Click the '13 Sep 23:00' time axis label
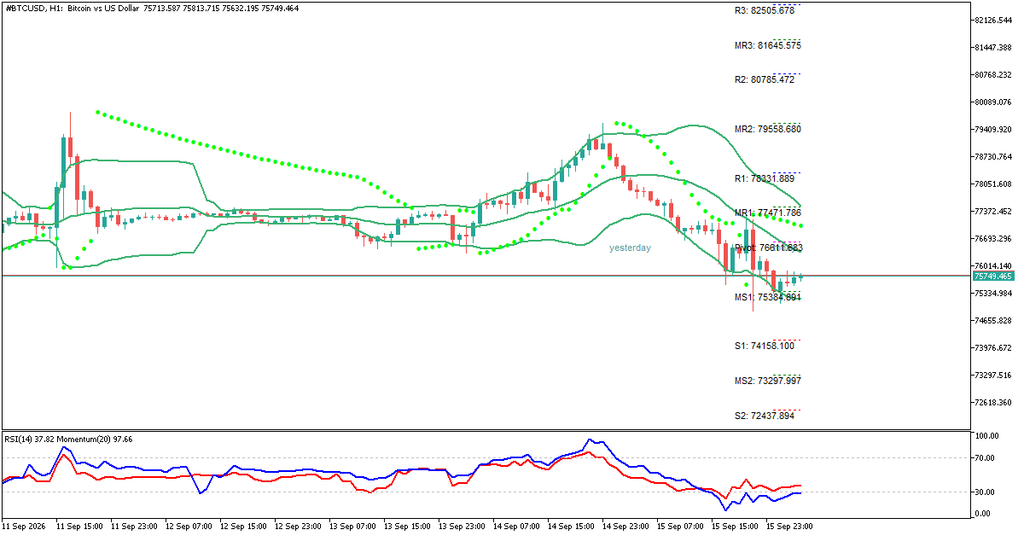This screenshot has width=1024, height=536. (462, 526)
